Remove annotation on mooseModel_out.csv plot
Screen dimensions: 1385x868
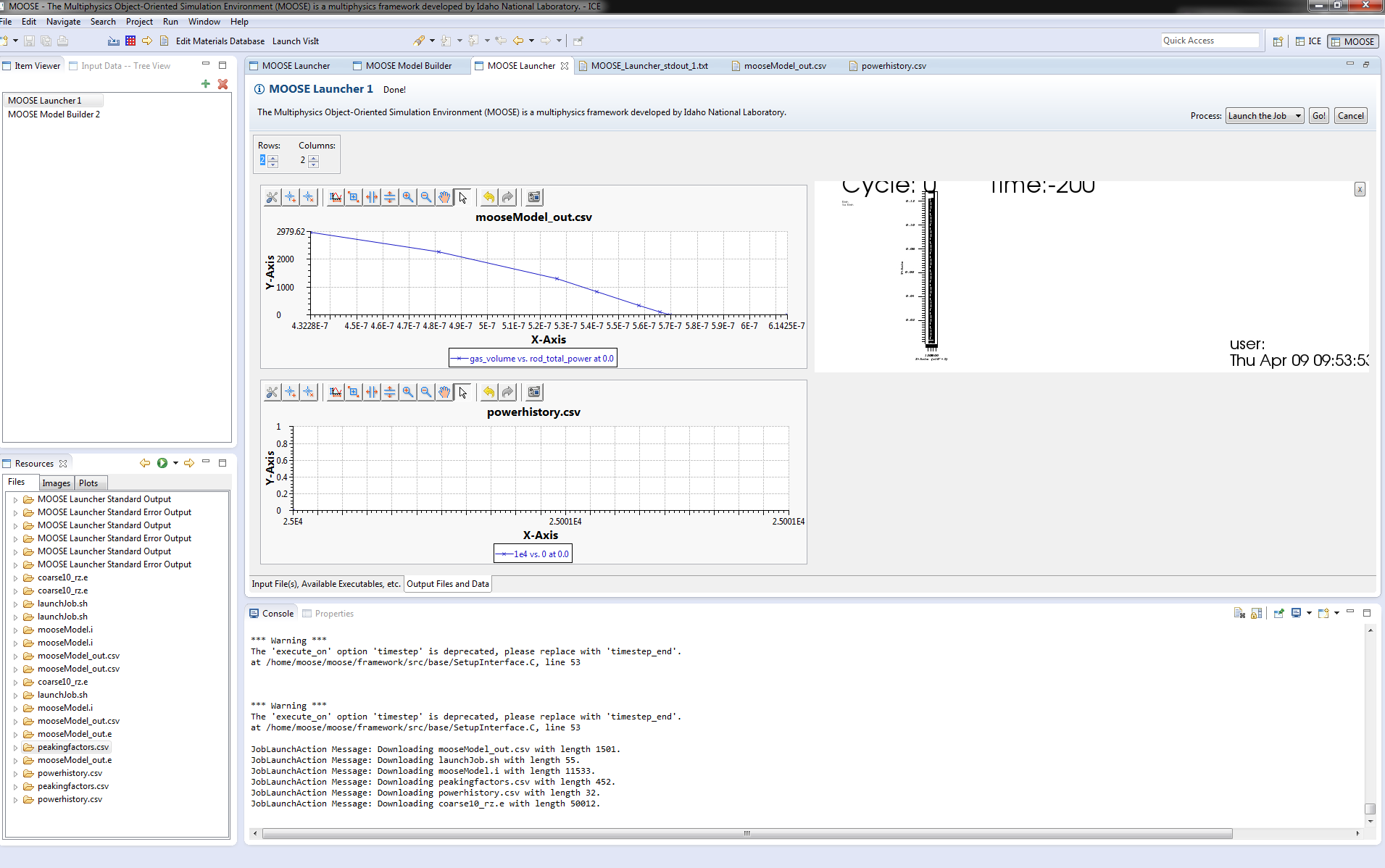pyautogui.click(x=308, y=197)
